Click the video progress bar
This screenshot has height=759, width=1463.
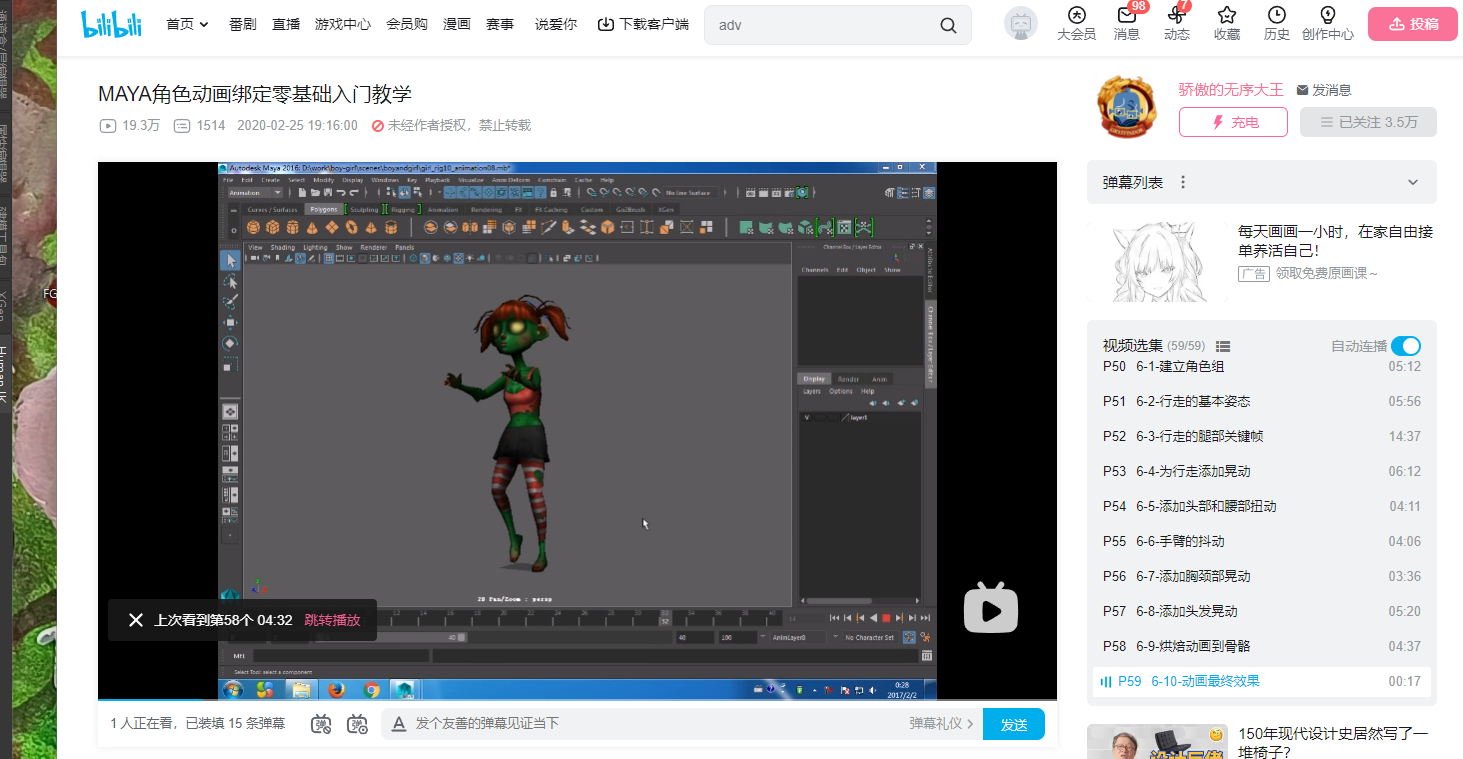point(577,699)
